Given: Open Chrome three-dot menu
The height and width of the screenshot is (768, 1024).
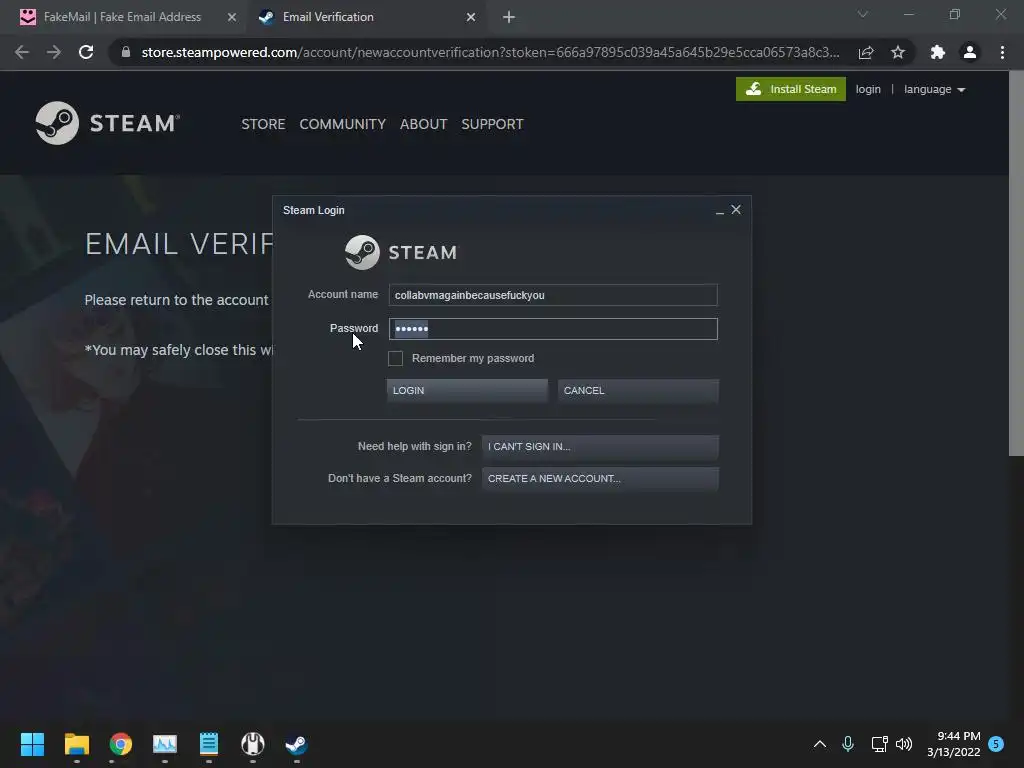Looking at the screenshot, I should pyautogui.click(x=1002, y=52).
